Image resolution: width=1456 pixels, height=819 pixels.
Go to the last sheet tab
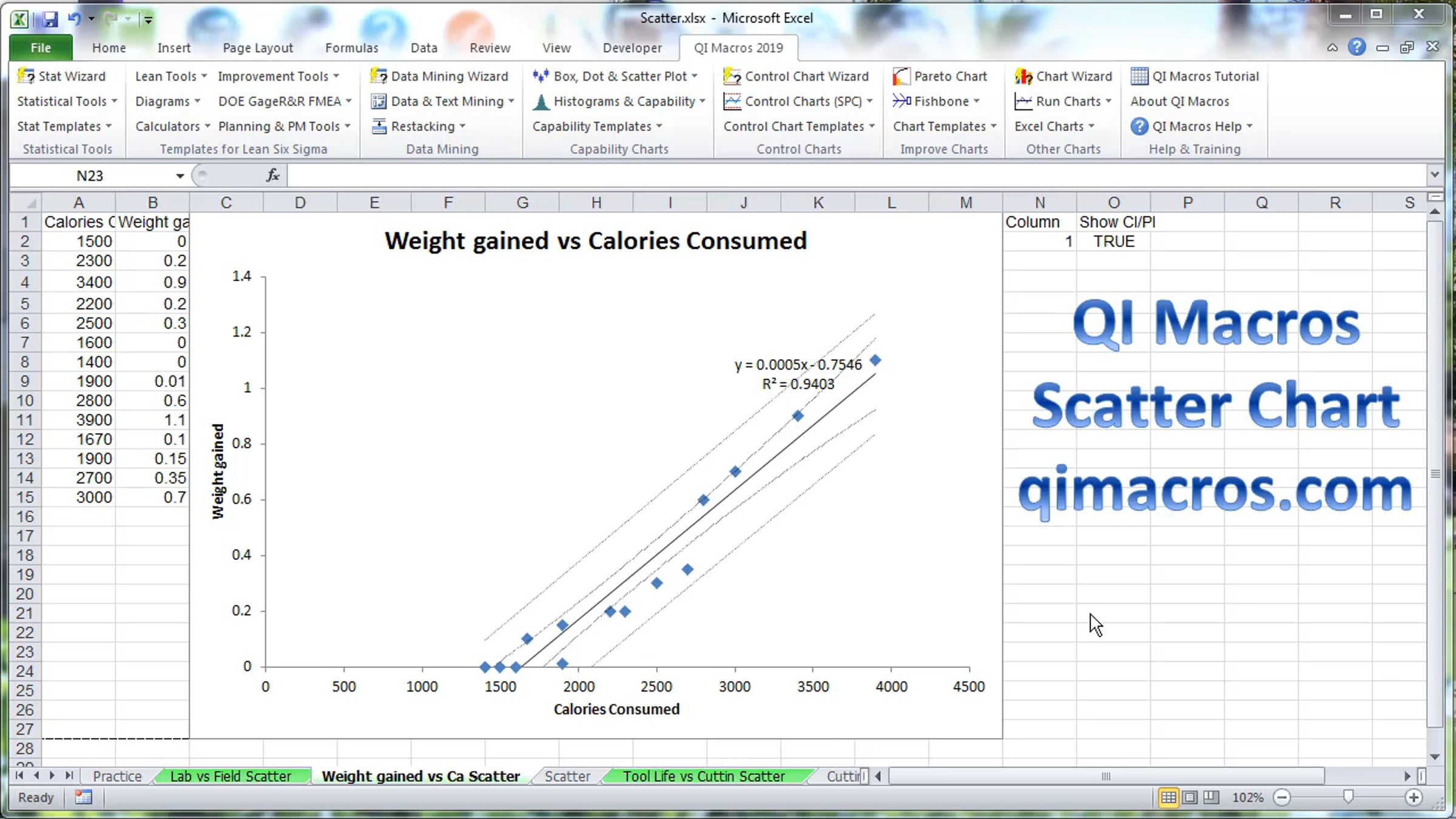[69, 775]
